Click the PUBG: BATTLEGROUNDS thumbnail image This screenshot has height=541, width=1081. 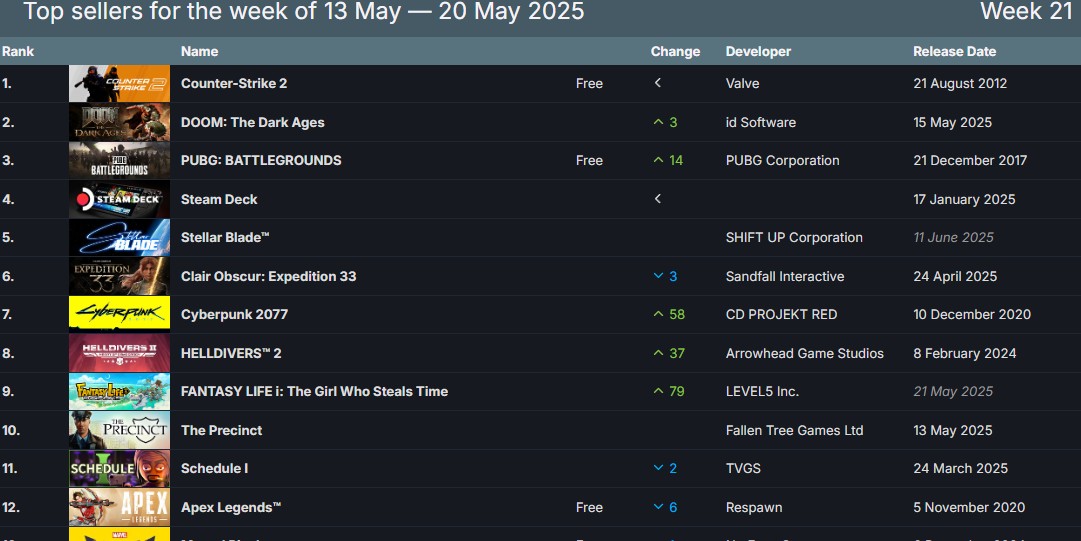(119, 161)
